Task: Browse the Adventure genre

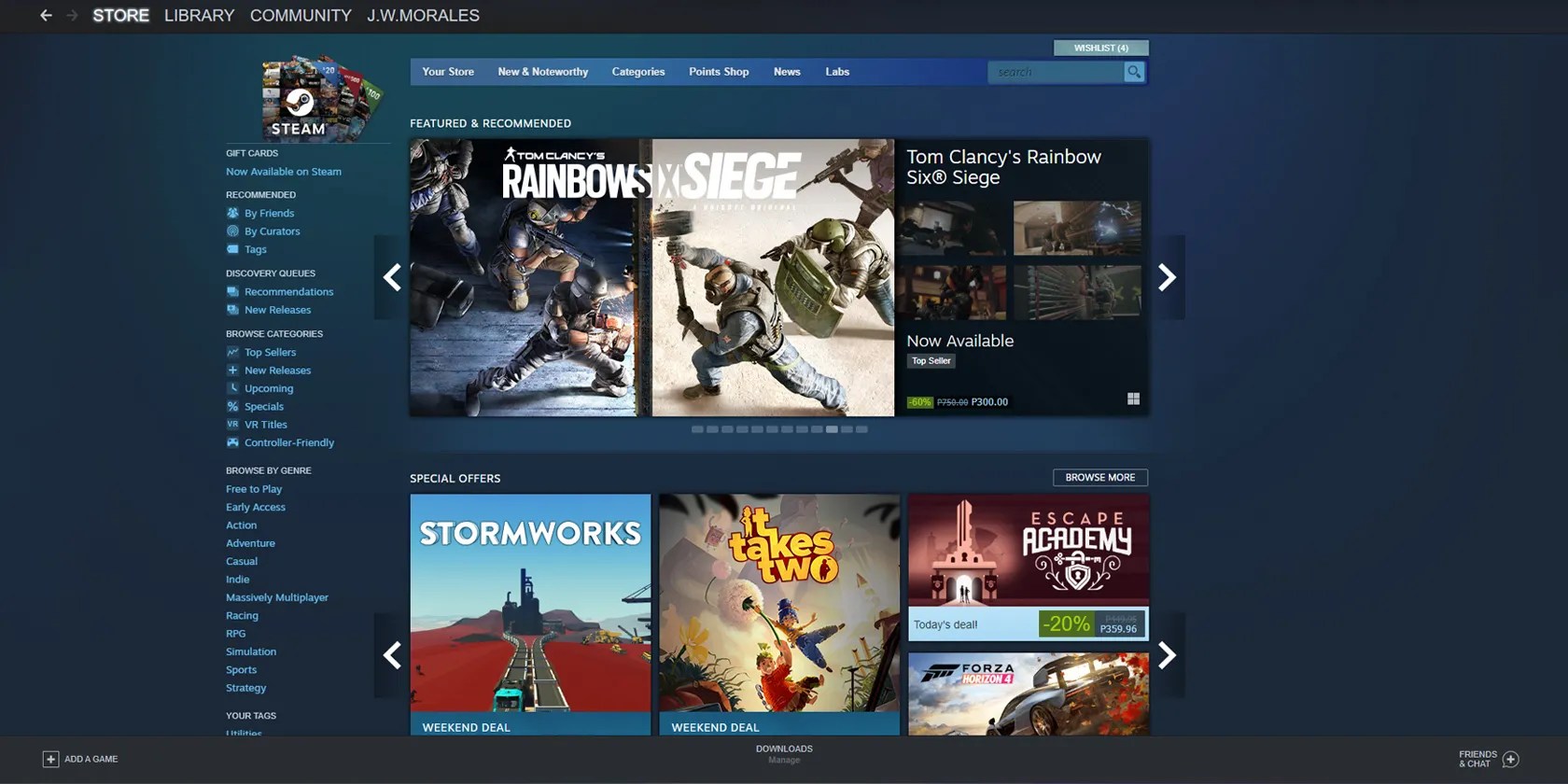Action: pos(250,543)
